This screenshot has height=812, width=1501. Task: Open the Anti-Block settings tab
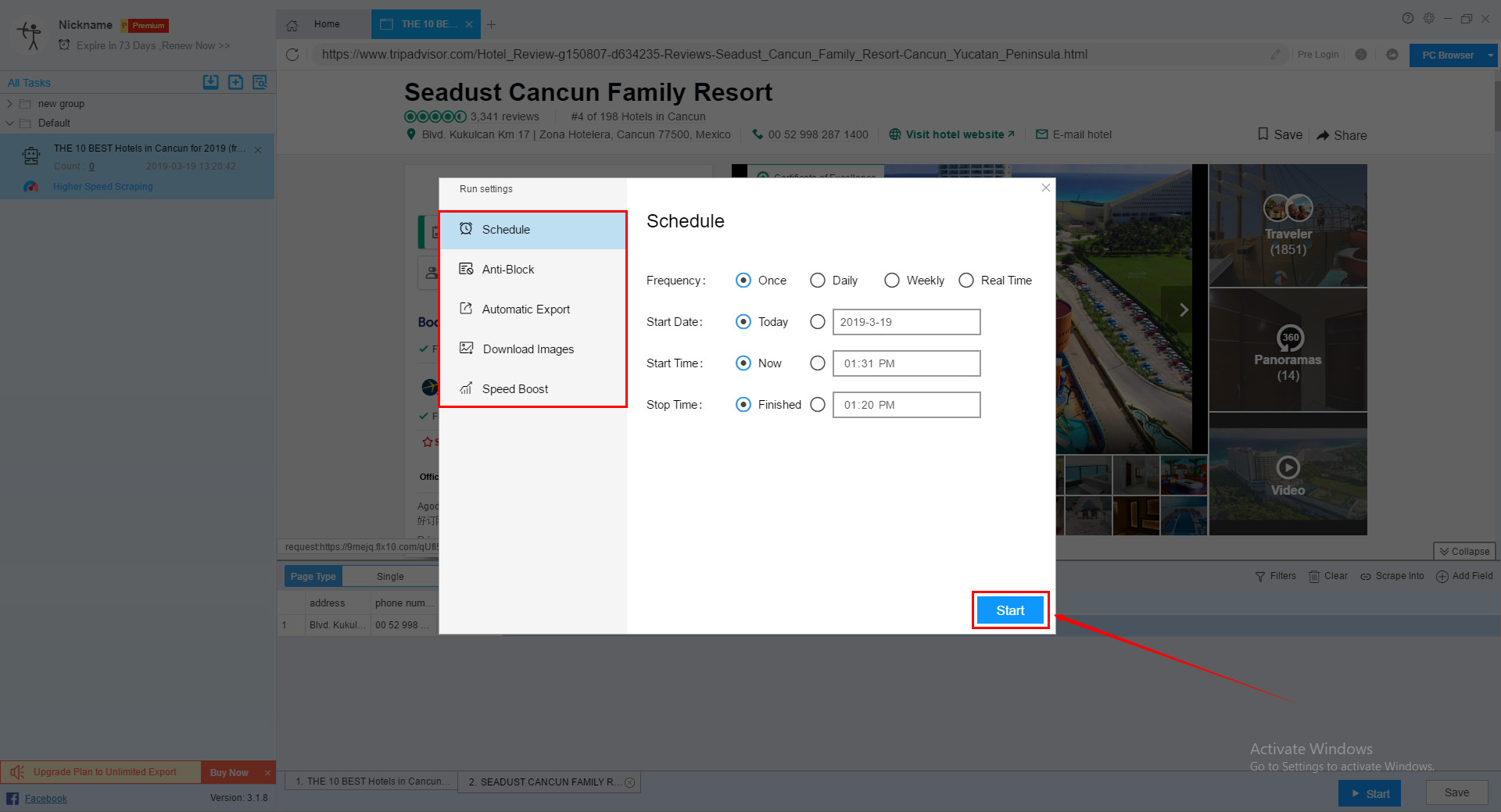[533, 270]
